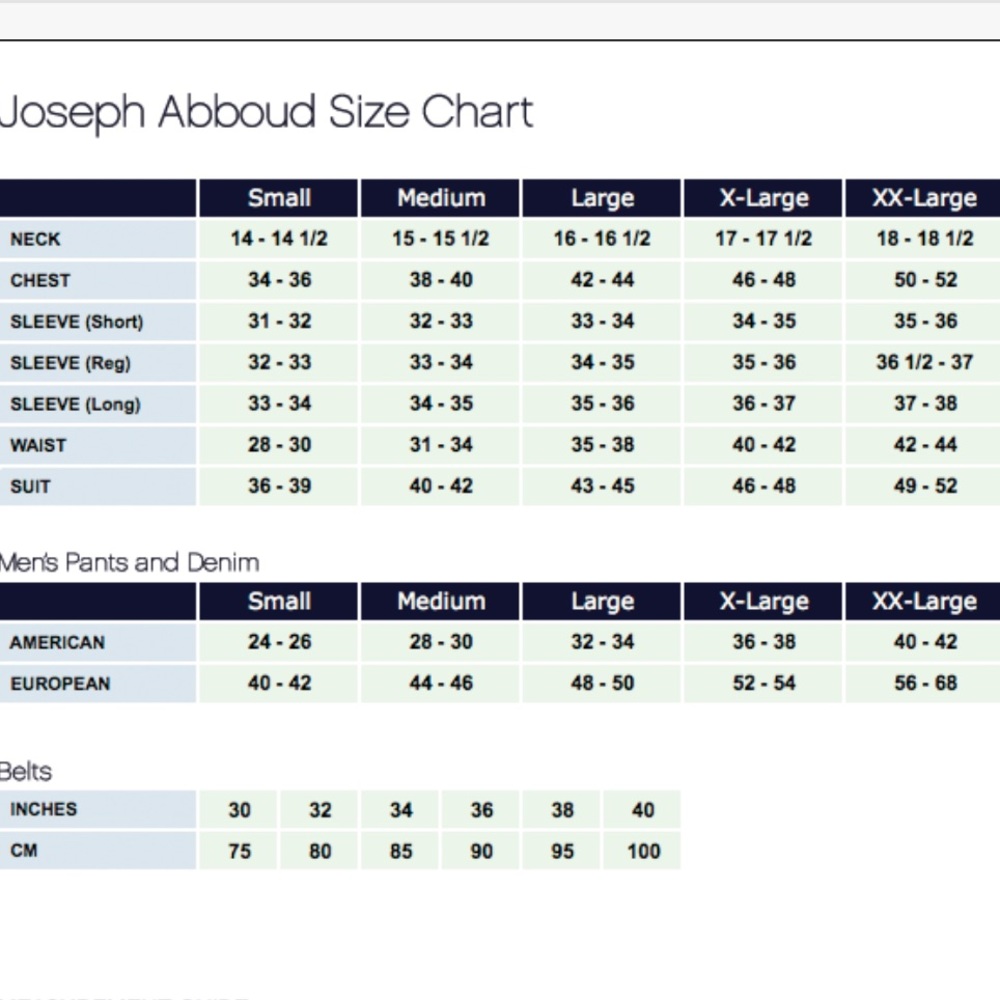Select the Medium column header in top table
The width and height of the screenshot is (1000, 1000).
point(441,198)
